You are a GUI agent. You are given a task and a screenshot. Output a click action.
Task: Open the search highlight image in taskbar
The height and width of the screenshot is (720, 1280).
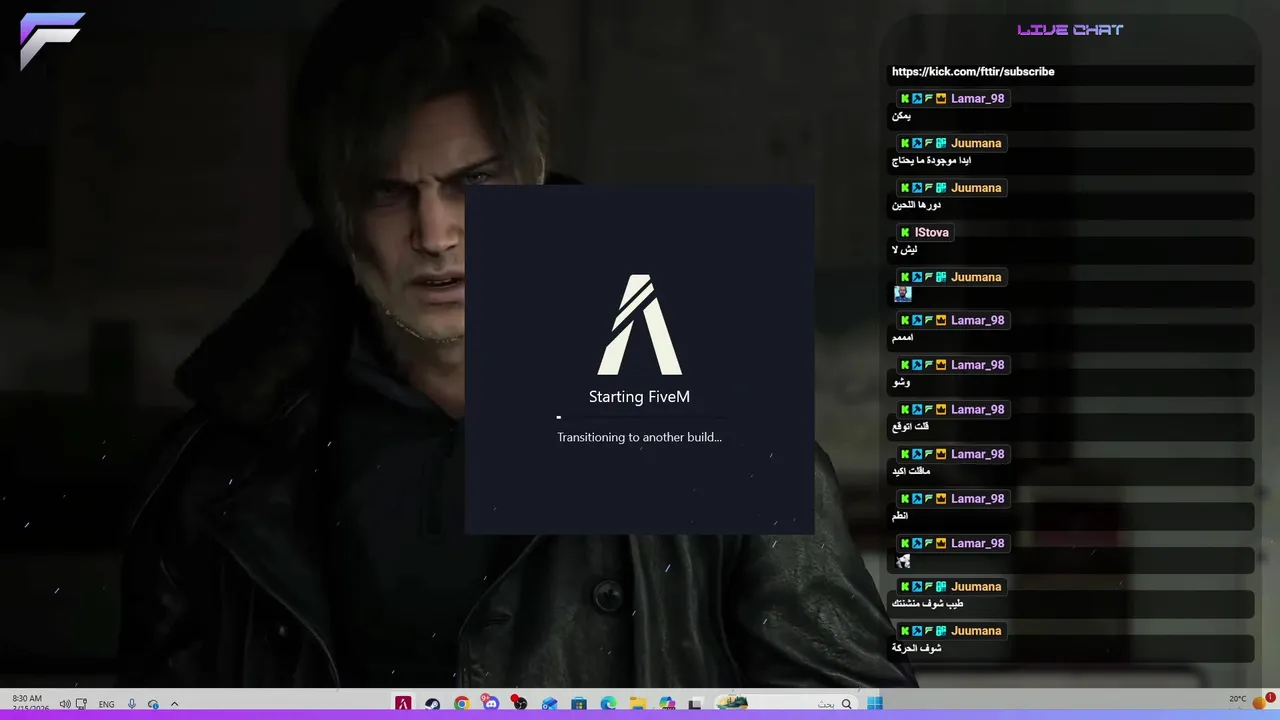tap(733, 703)
